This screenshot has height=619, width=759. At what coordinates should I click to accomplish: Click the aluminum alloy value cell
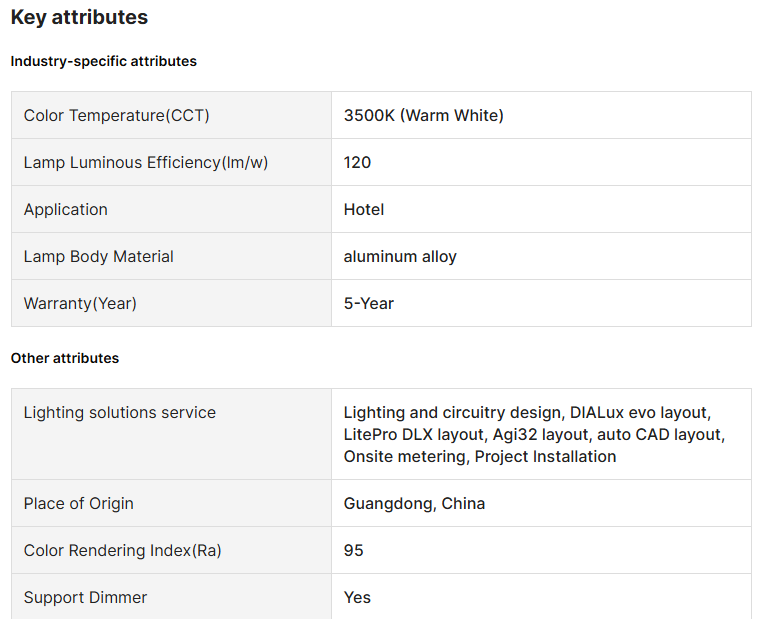pos(400,257)
